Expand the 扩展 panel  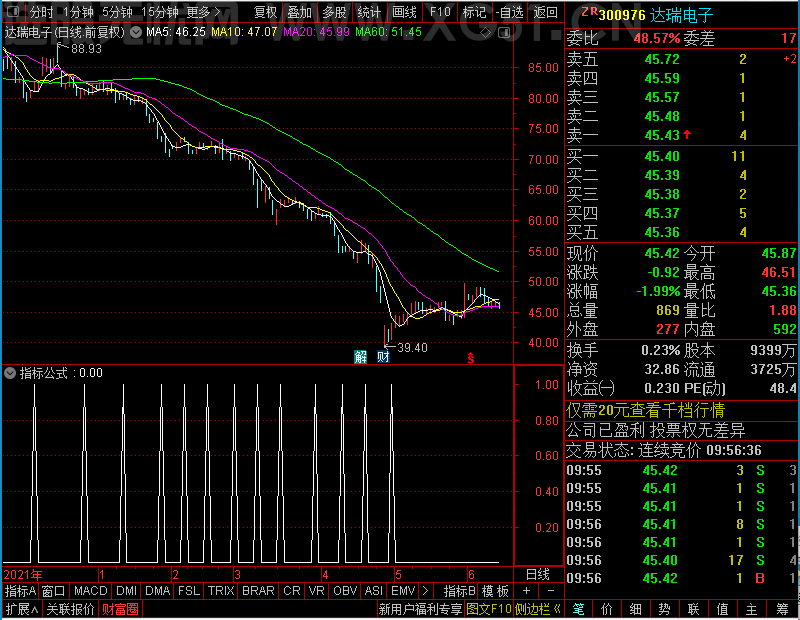22,609
